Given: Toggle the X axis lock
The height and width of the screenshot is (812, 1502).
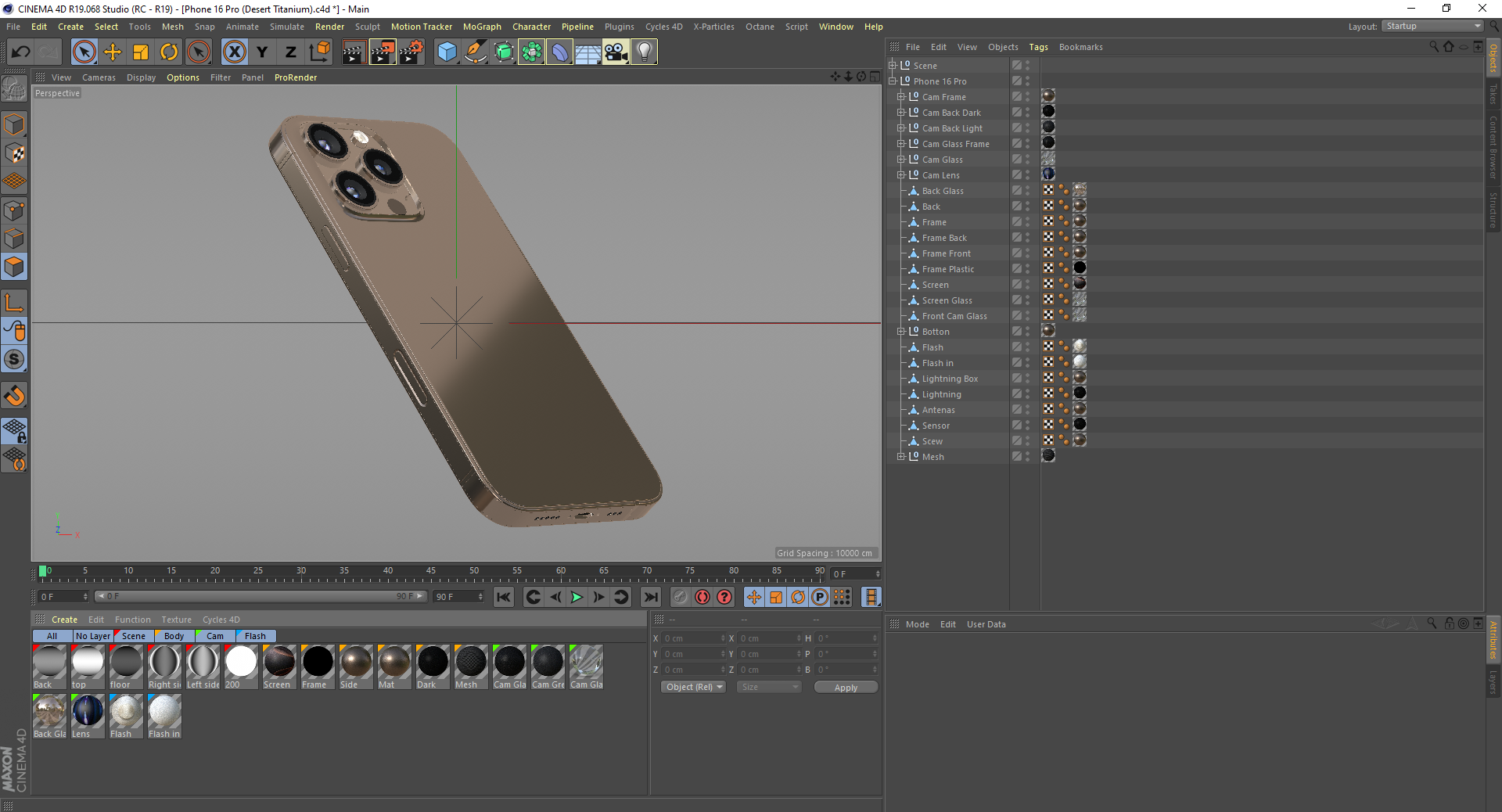Looking at the screenshot, I should coord(234,52).
